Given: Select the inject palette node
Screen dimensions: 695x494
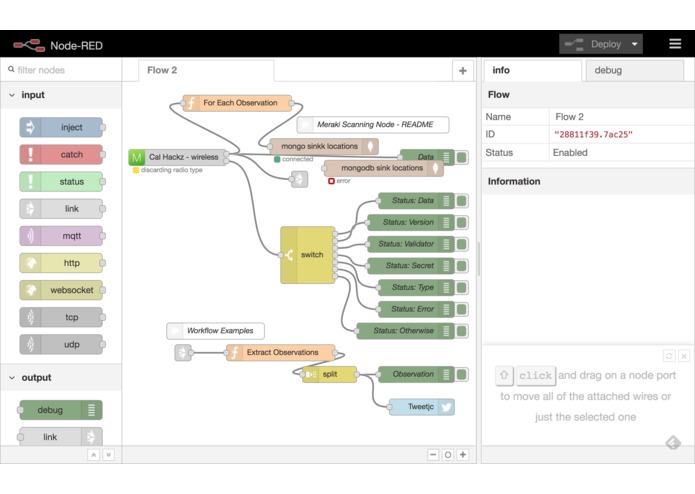Looking at the screenshot, I should coord(61,128).
